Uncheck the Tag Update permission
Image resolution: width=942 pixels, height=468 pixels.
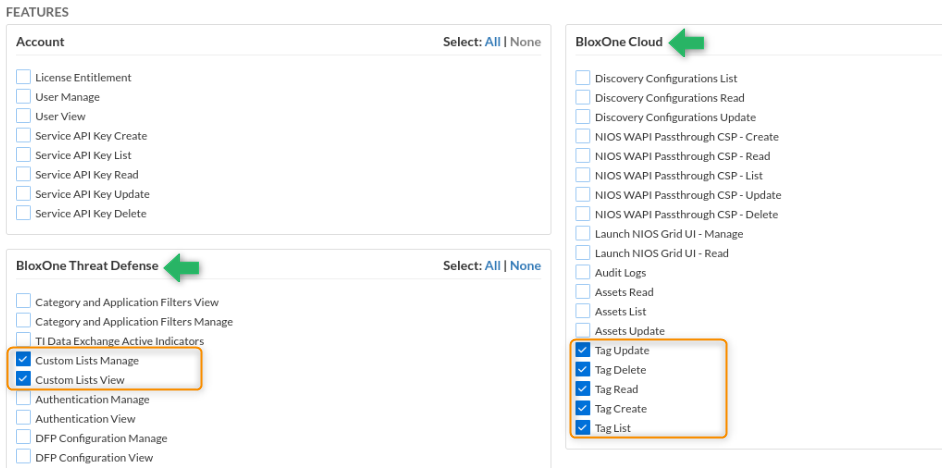(x=583, y=350)
